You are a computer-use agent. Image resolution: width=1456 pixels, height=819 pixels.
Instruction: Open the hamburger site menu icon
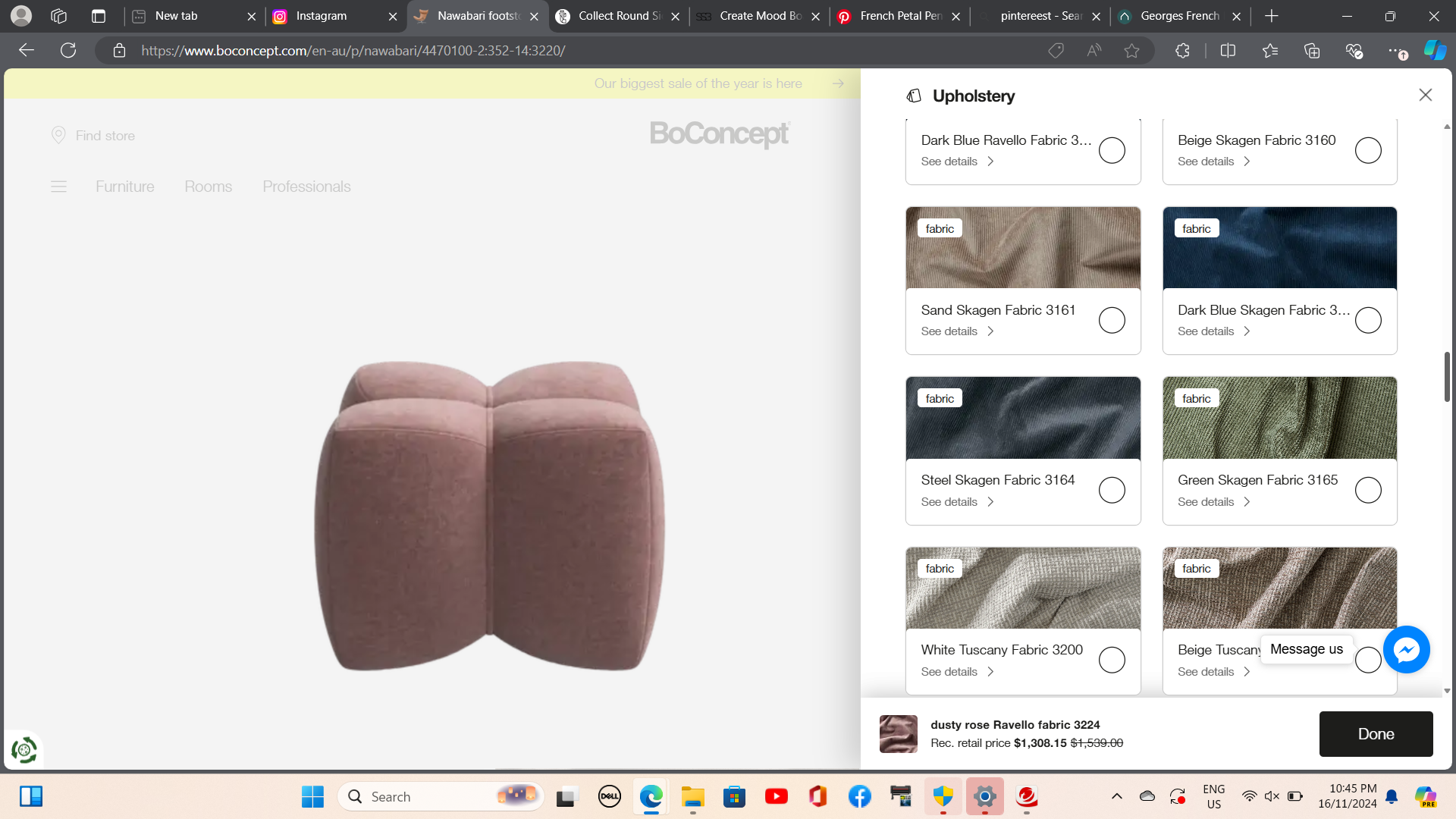click(58, 187)
